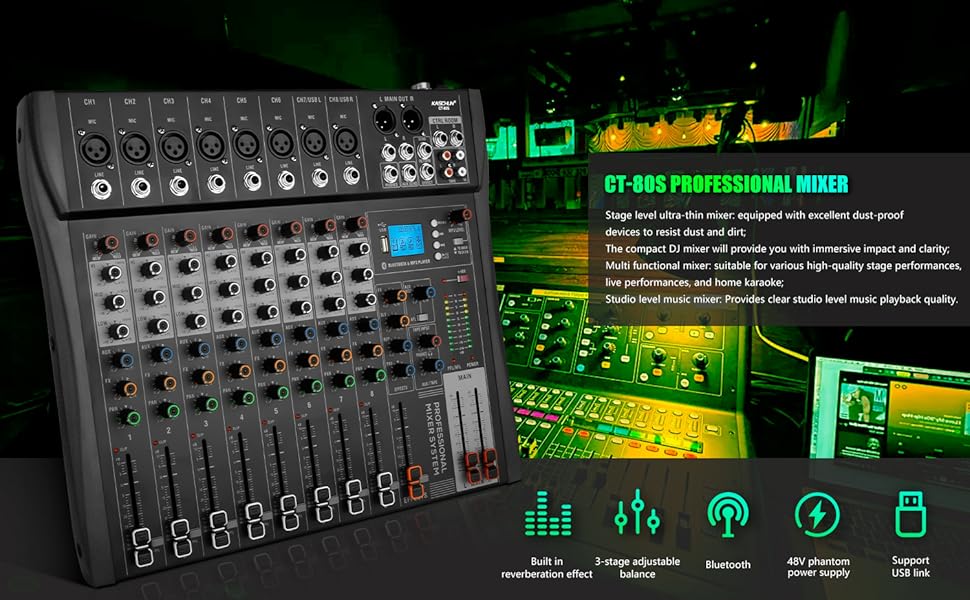Click the folder icon on the LCD display
The image size is (970, 600).
(395, 243)
